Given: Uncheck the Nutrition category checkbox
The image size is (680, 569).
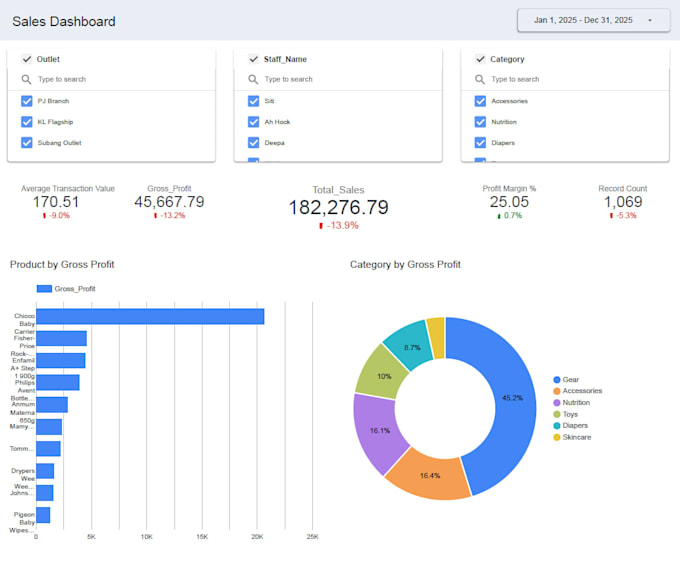Looking at the screenshot, I should coord(480,122).
